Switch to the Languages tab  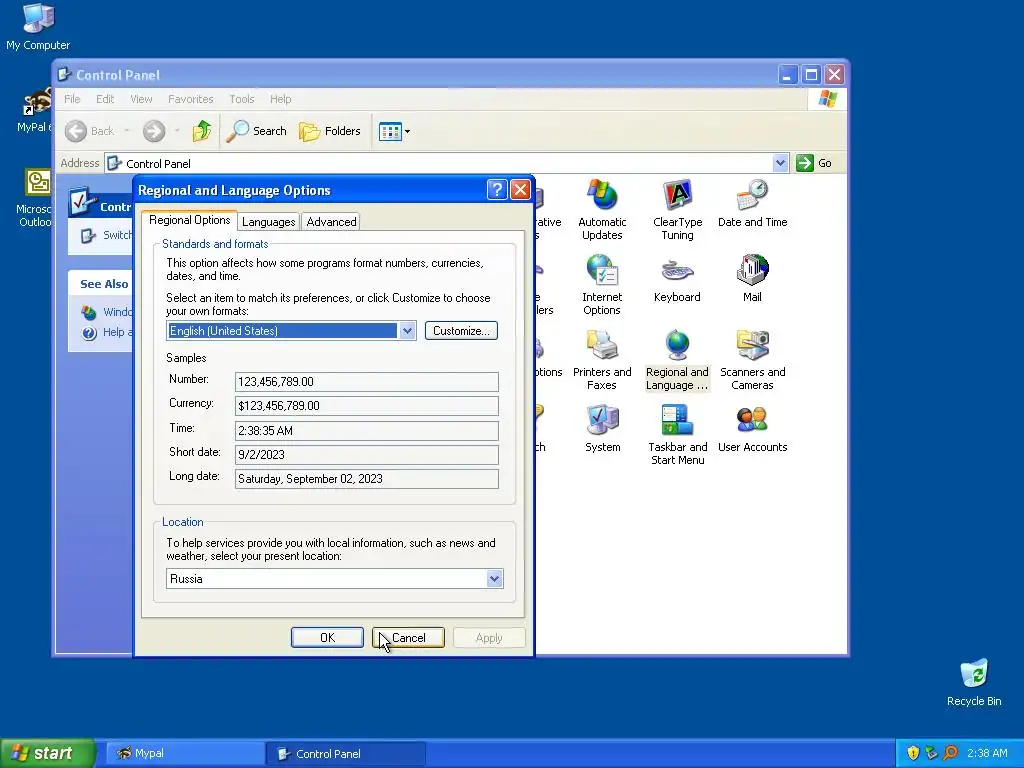click(268, 222)
